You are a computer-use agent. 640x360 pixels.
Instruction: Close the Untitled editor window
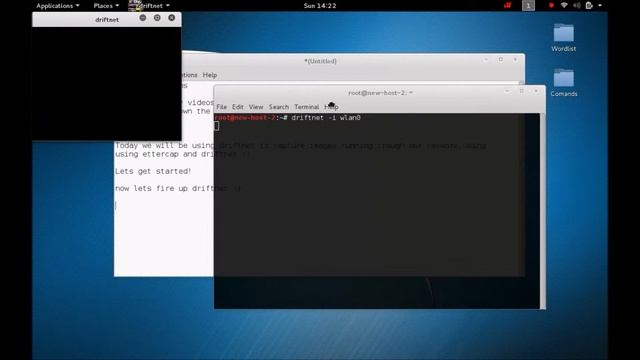[x=515, y=60]
